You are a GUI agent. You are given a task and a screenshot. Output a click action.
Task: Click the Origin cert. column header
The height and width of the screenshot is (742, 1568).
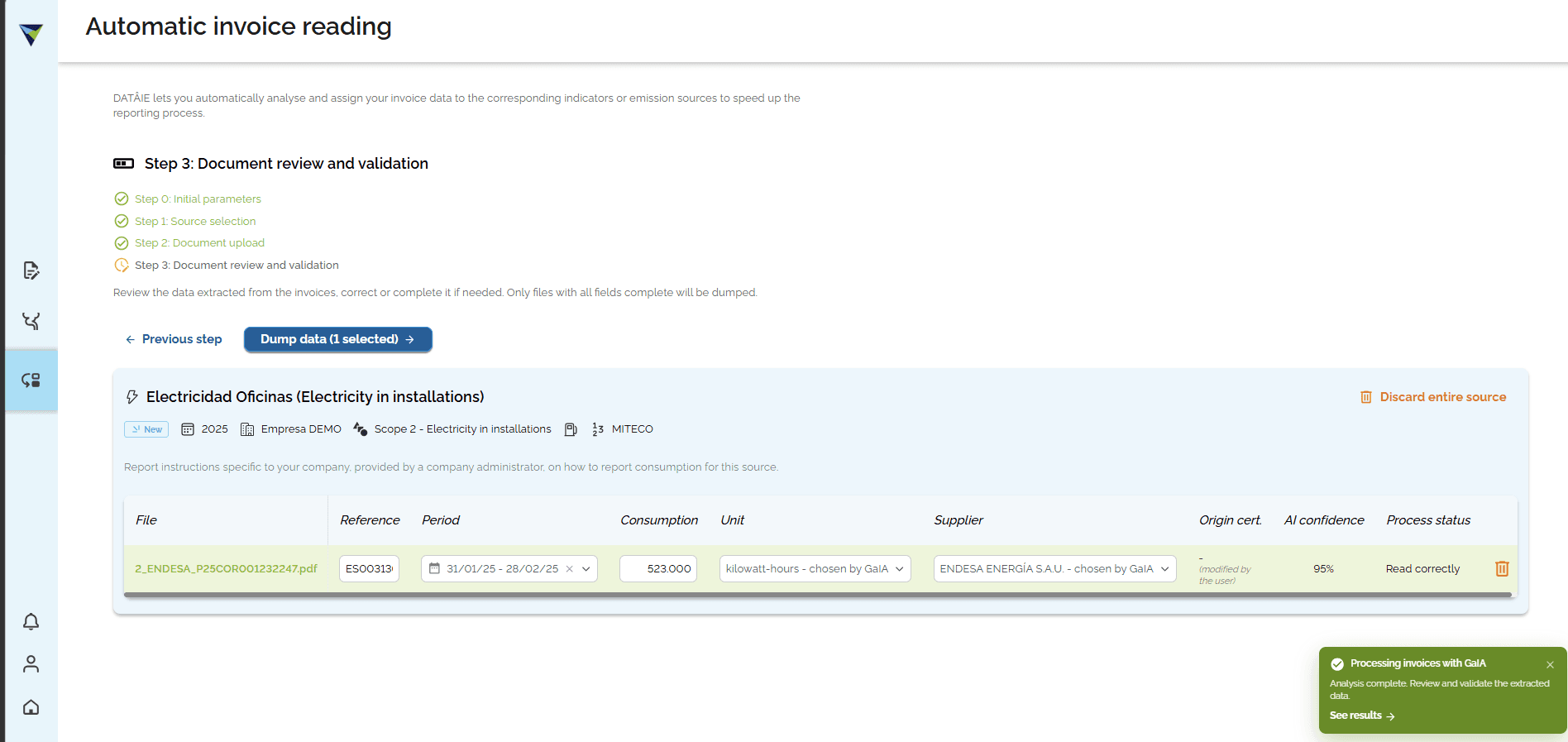[1231, 520]
